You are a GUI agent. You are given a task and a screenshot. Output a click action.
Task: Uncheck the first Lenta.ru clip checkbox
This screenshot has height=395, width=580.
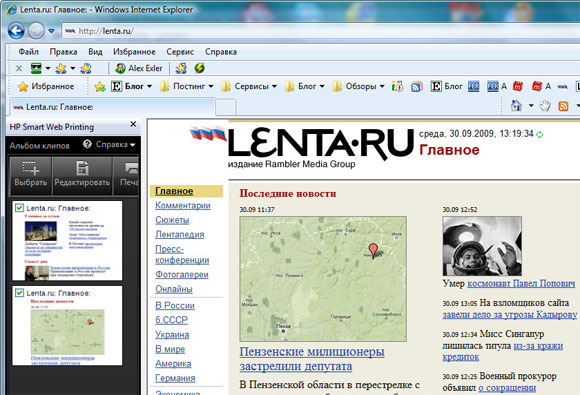19,208
